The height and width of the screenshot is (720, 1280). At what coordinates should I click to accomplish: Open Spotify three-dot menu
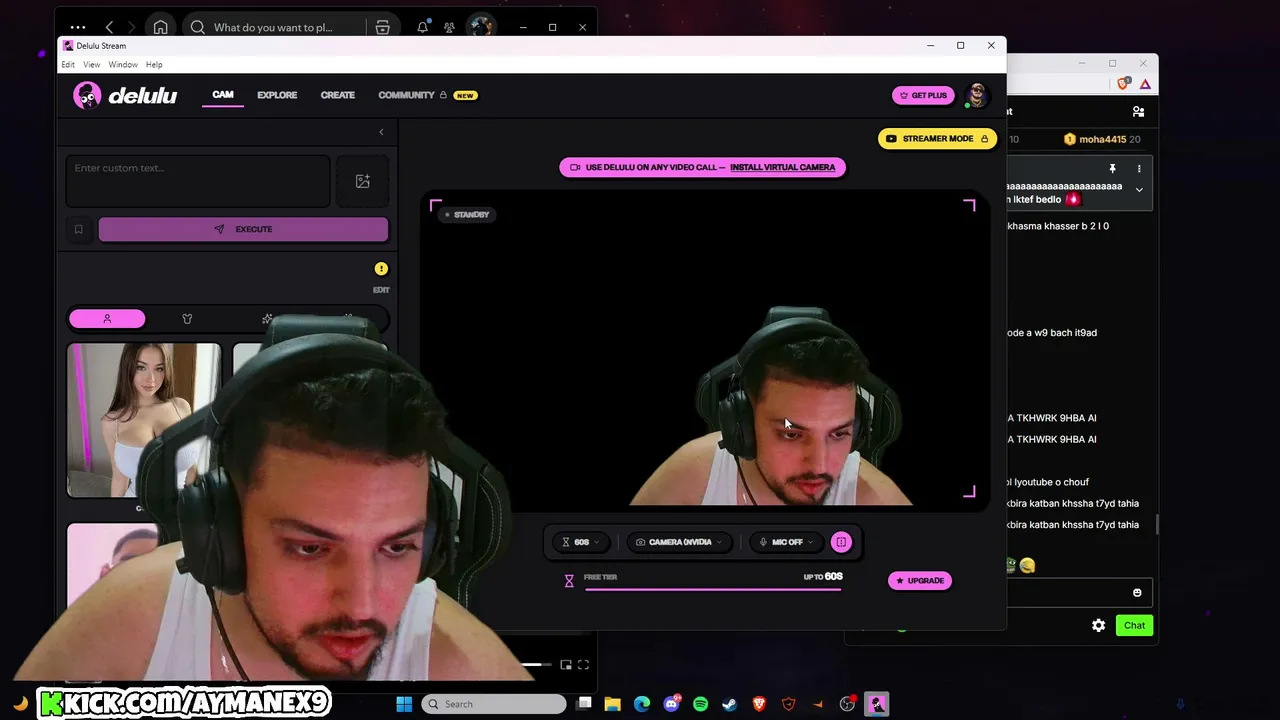point(77,27)
